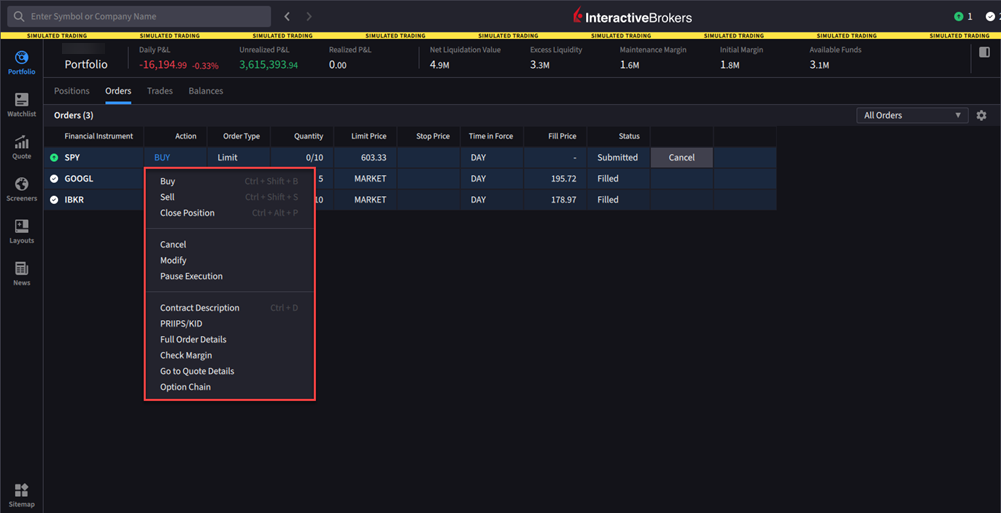Screen dimensions: 1001x513
Task: Click the 178.97 fill price cell
Action: click(555, 200)
